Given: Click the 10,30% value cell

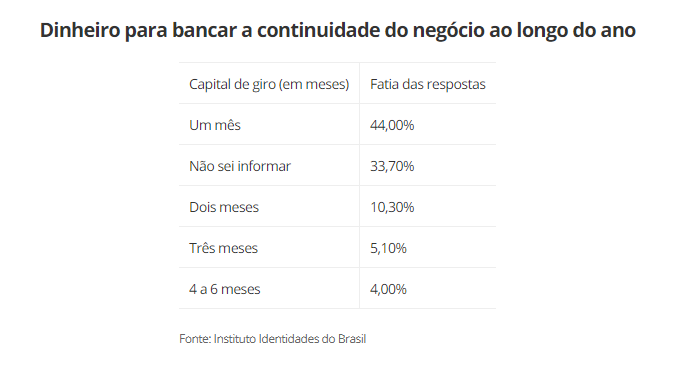Looking at the screenshot, I should (392, 207).
